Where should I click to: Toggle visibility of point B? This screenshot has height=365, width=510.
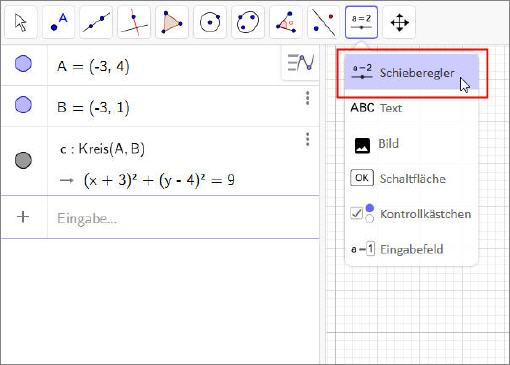(x=23, y=105)
